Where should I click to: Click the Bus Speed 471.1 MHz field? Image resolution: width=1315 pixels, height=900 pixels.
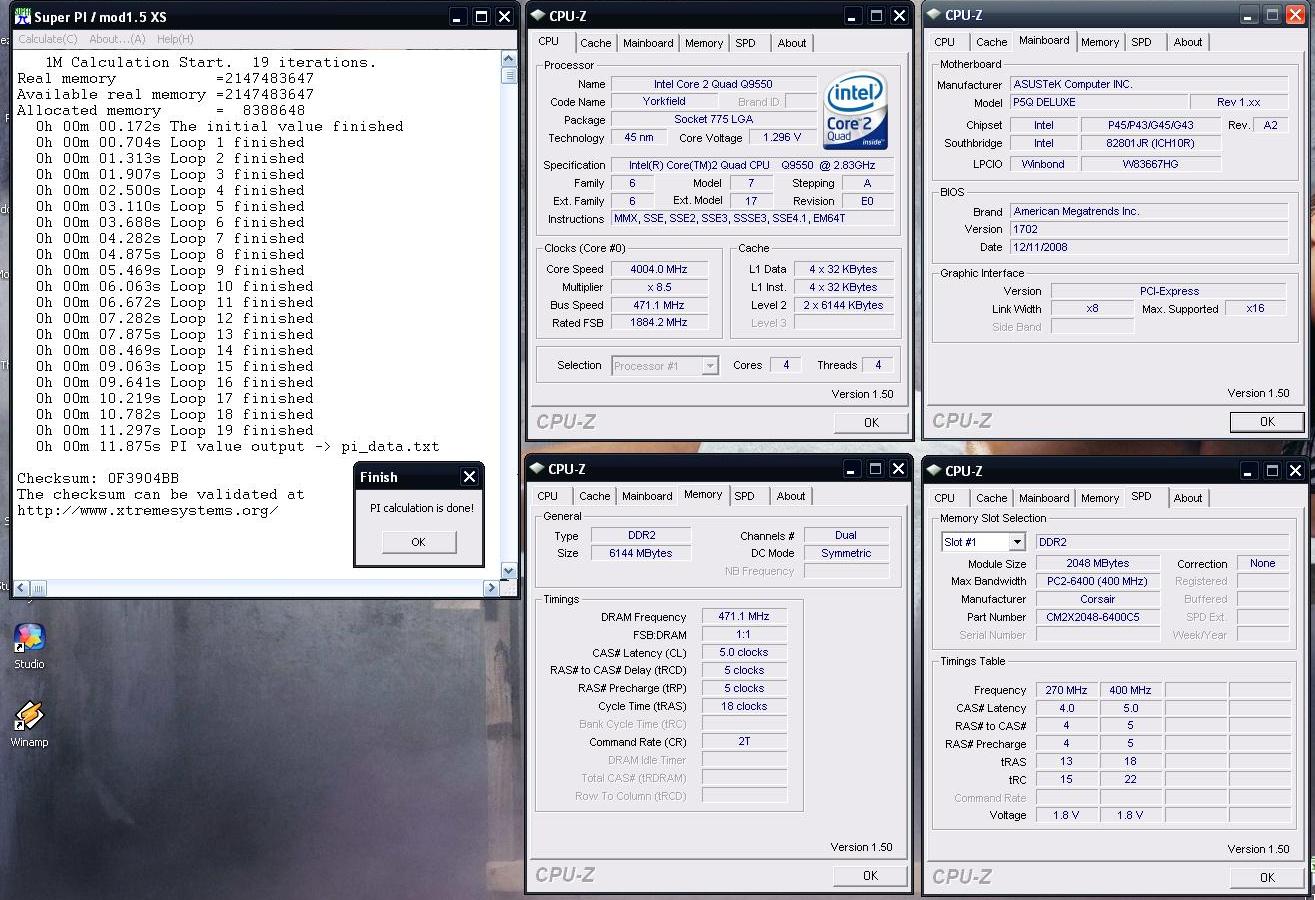(x=659, y=305)
